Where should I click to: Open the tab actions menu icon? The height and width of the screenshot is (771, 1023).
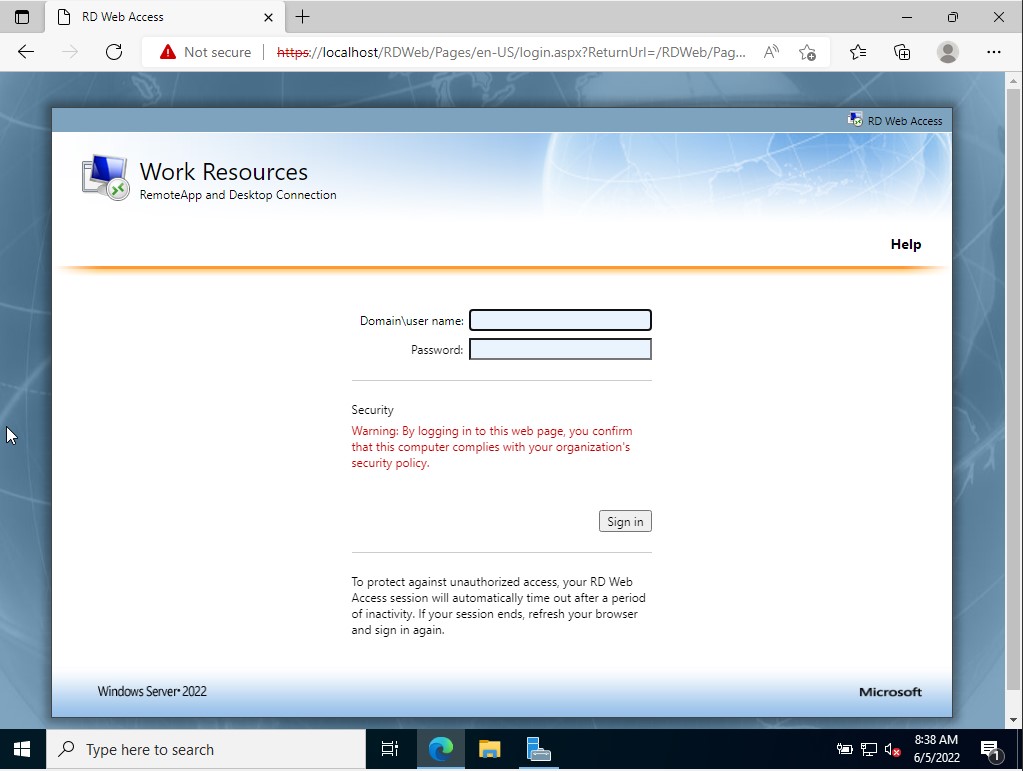[22, 17]
